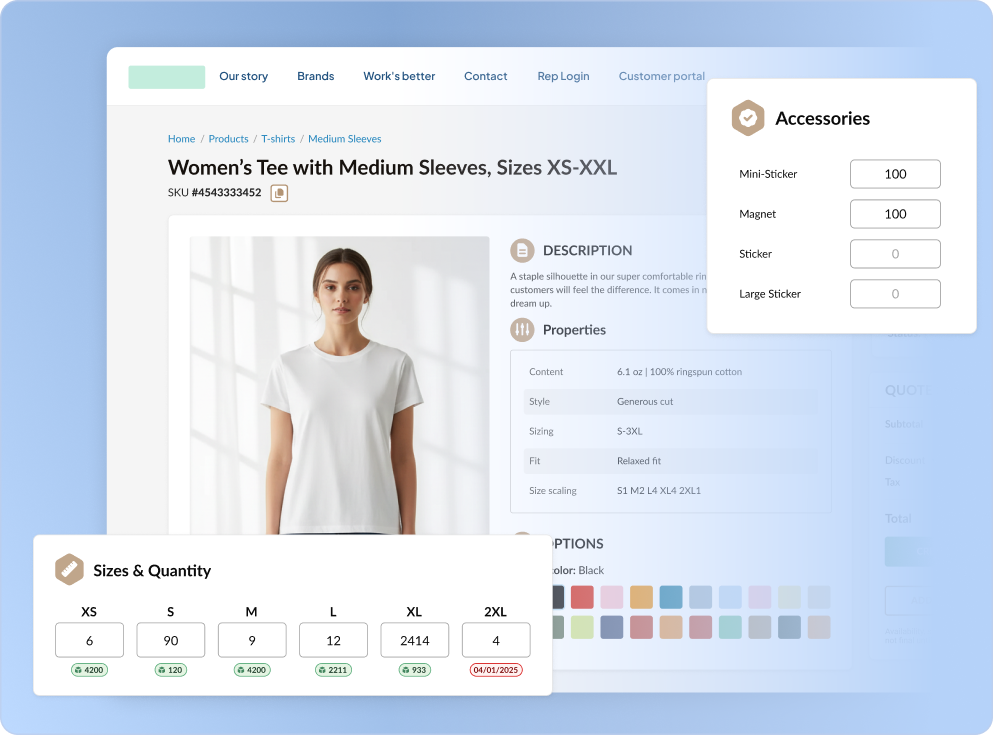
Task: Click the T-shirts breadcrumb link
Action: click(x=278, y=139)
